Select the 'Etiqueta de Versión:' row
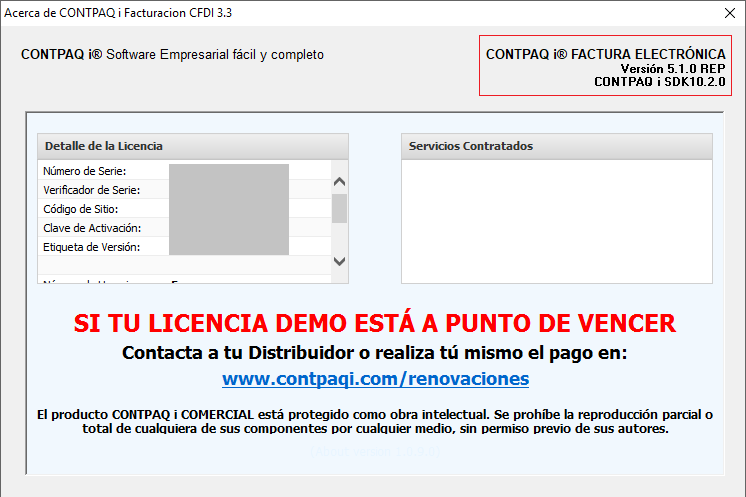The height and width of the screenshot is (497, 746). 185,246
